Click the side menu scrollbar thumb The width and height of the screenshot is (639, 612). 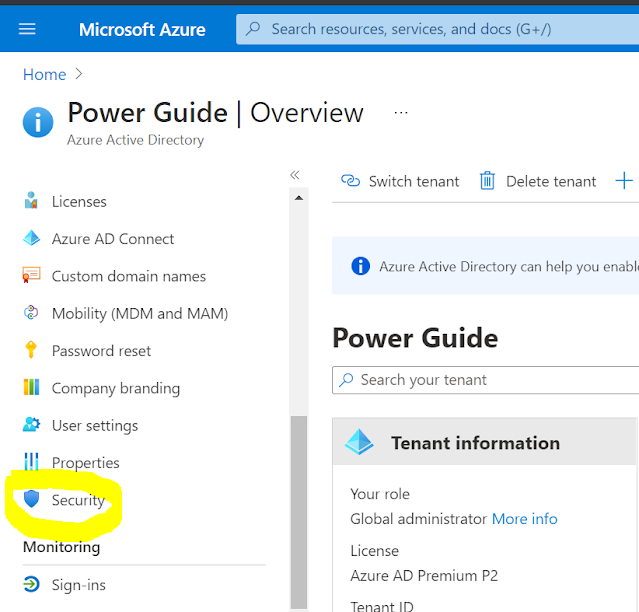pos(299,512)
